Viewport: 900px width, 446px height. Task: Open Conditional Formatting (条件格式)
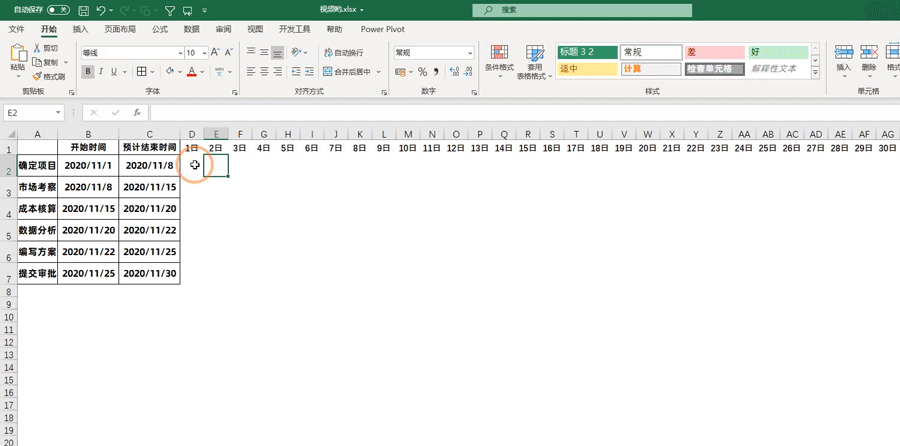click(499, 62)
